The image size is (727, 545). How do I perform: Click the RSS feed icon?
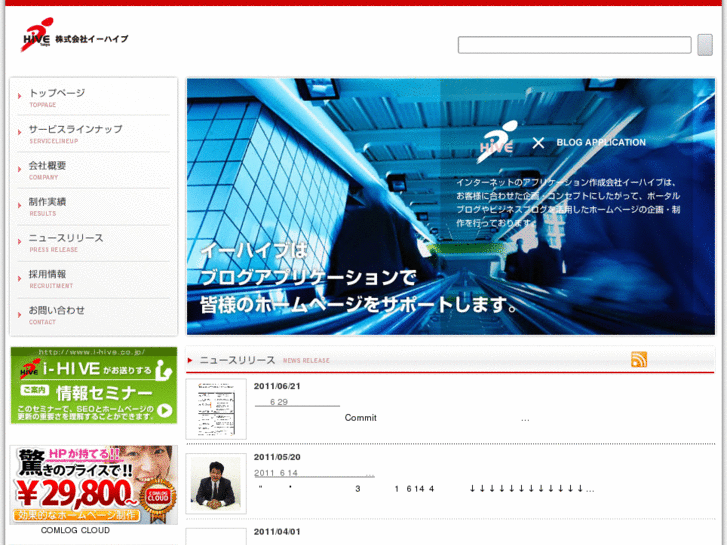639,359
